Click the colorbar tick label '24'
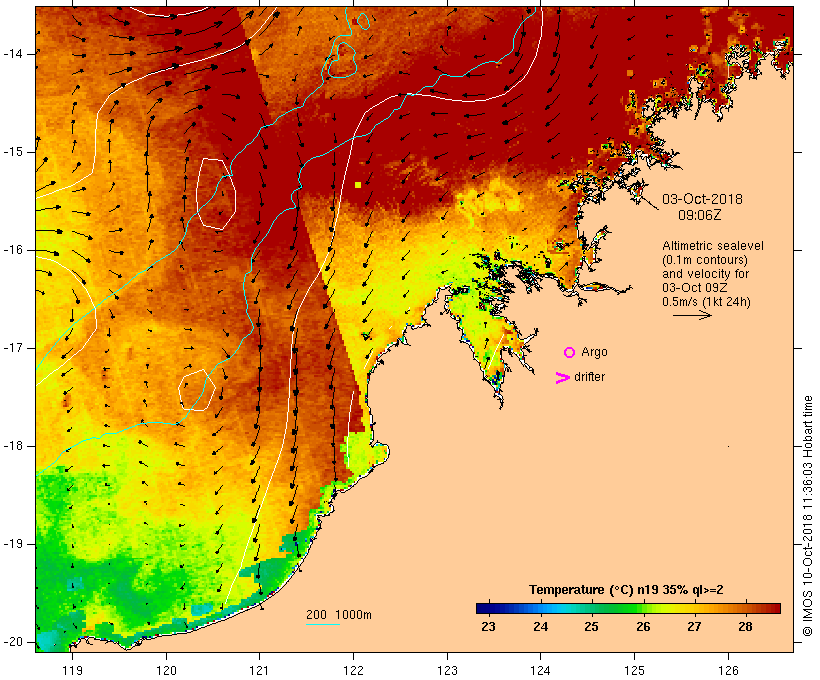 click(x=540, y=626)
